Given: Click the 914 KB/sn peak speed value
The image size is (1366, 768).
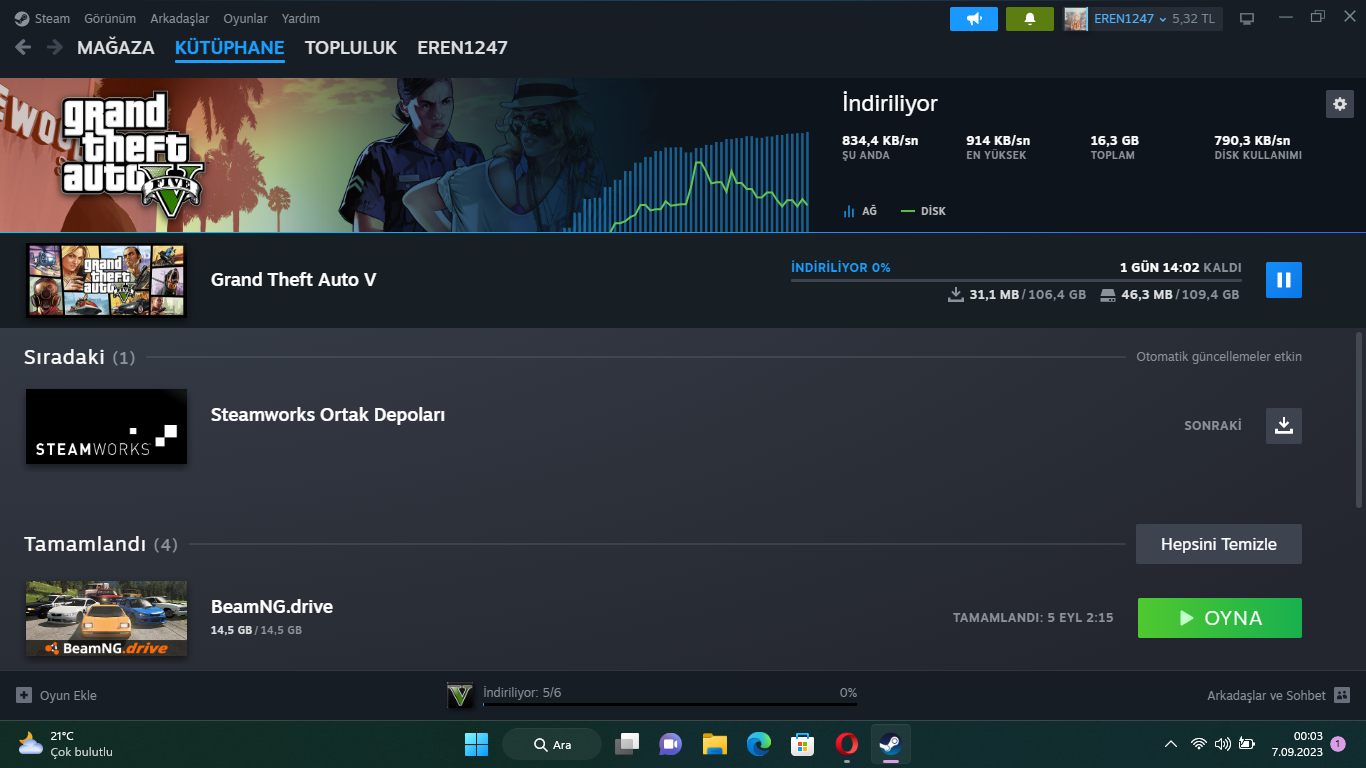Looking at the screenshot, I should click(x=998, y=140).
